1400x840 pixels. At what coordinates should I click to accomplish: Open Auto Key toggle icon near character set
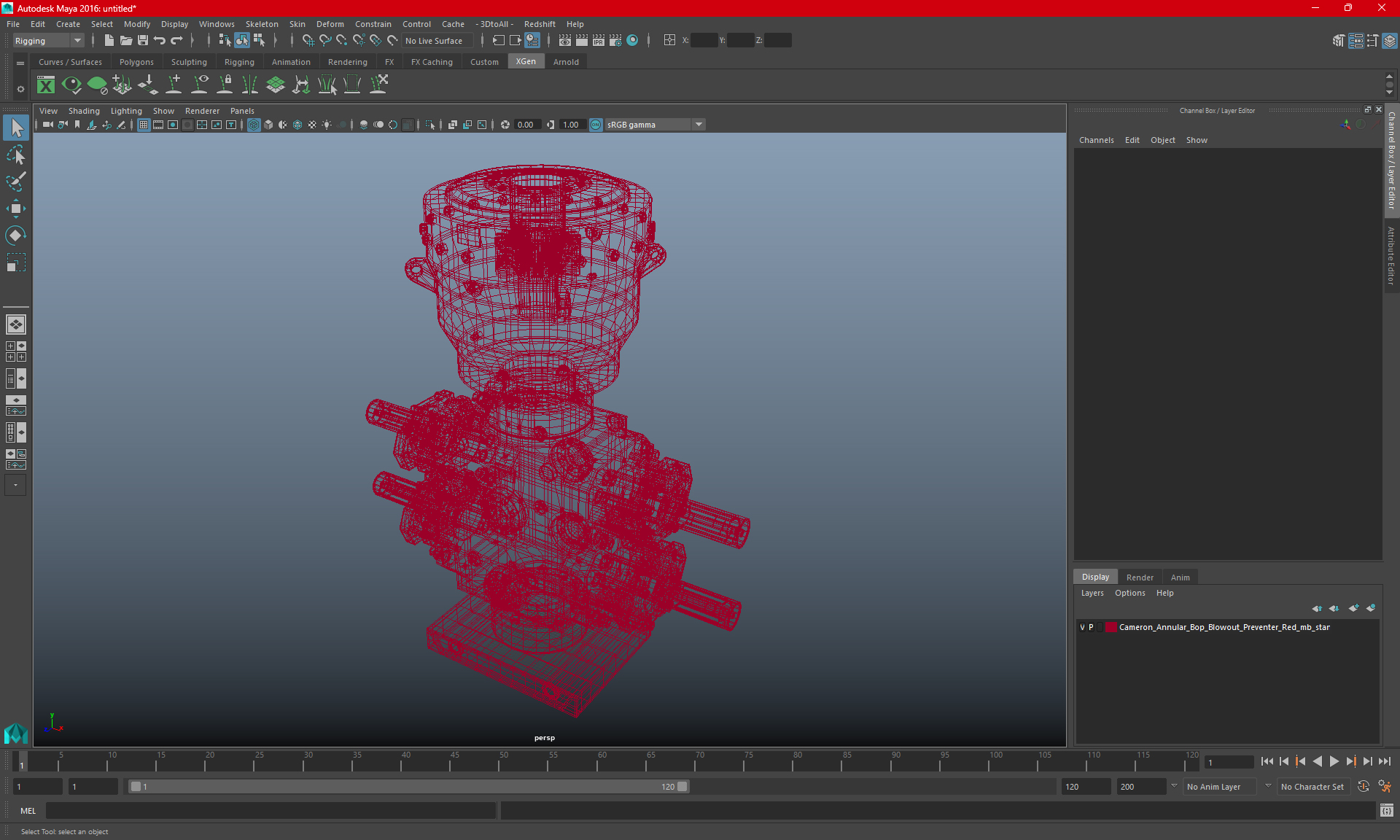(1364, 787)
